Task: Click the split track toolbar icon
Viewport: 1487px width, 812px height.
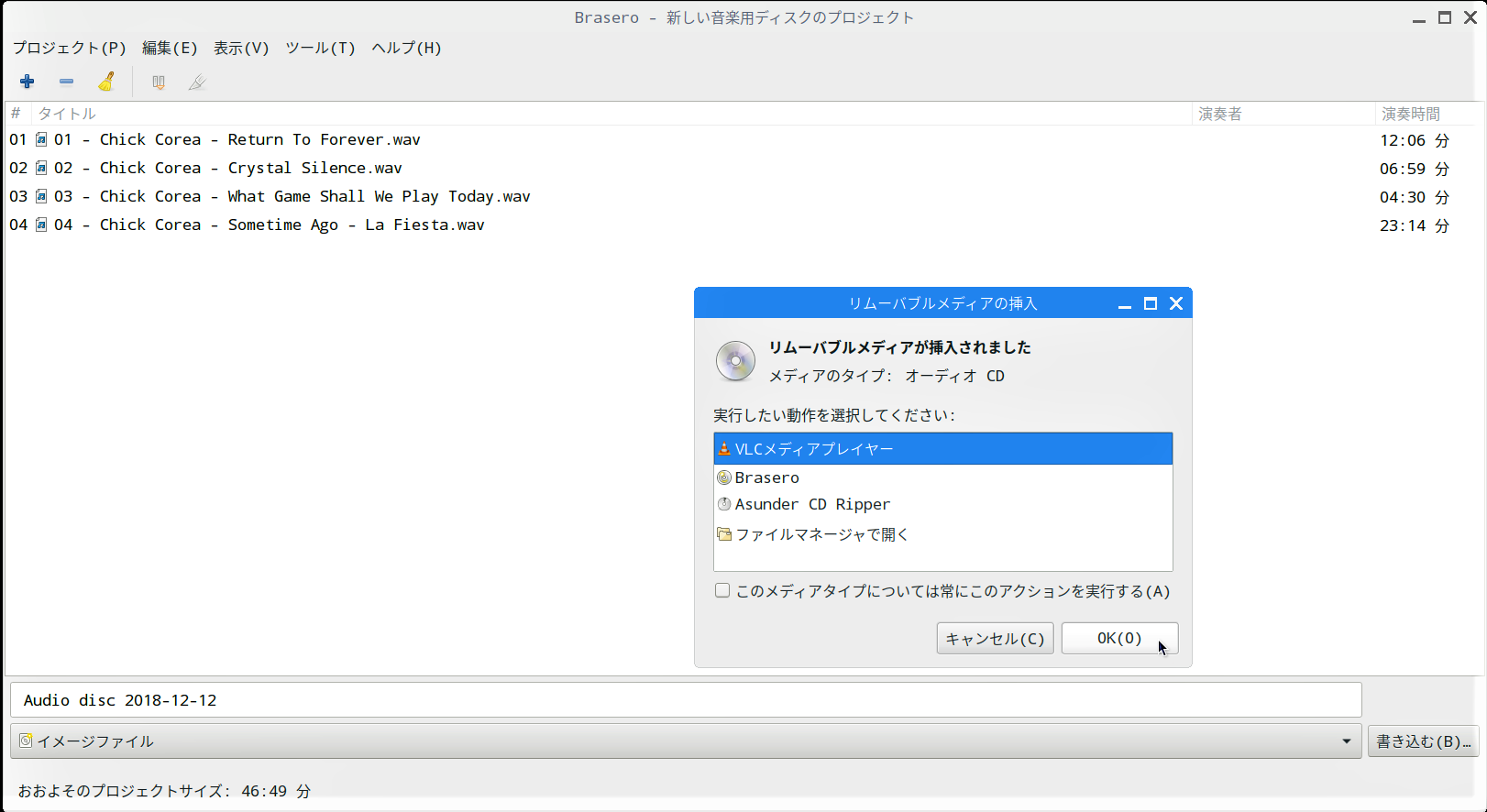Action: 197,82
